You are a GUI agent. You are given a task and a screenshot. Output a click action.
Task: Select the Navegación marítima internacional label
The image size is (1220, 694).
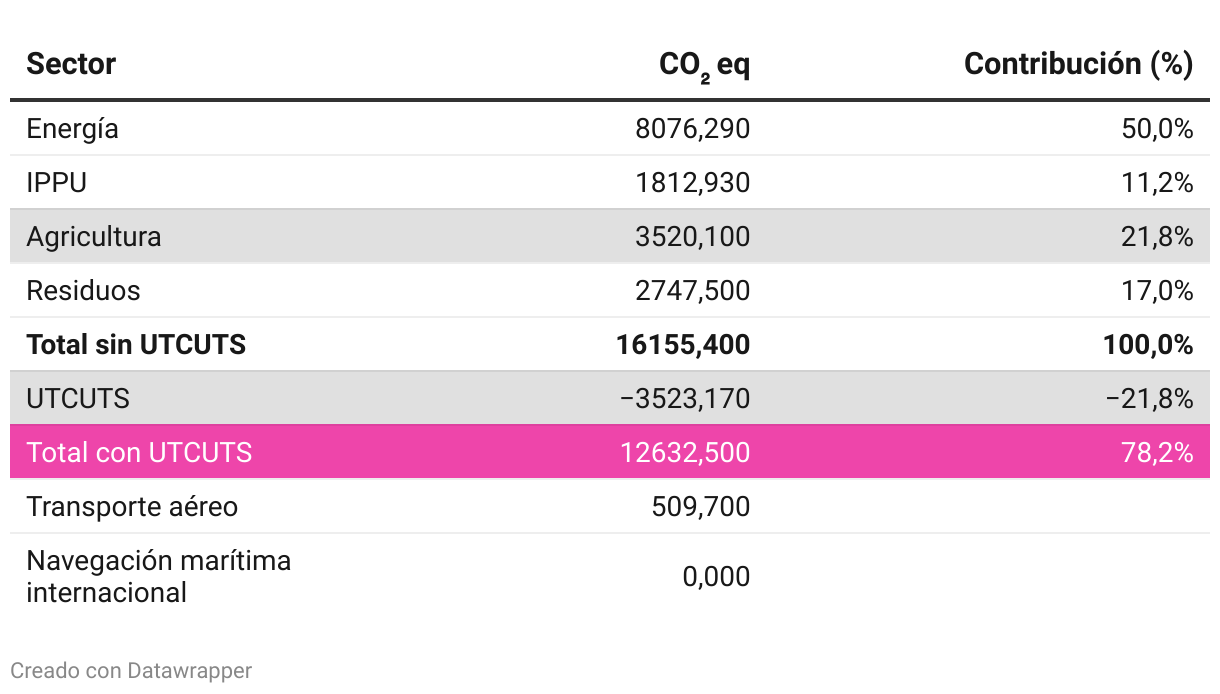pyautogui.click(x=158, y=576)
